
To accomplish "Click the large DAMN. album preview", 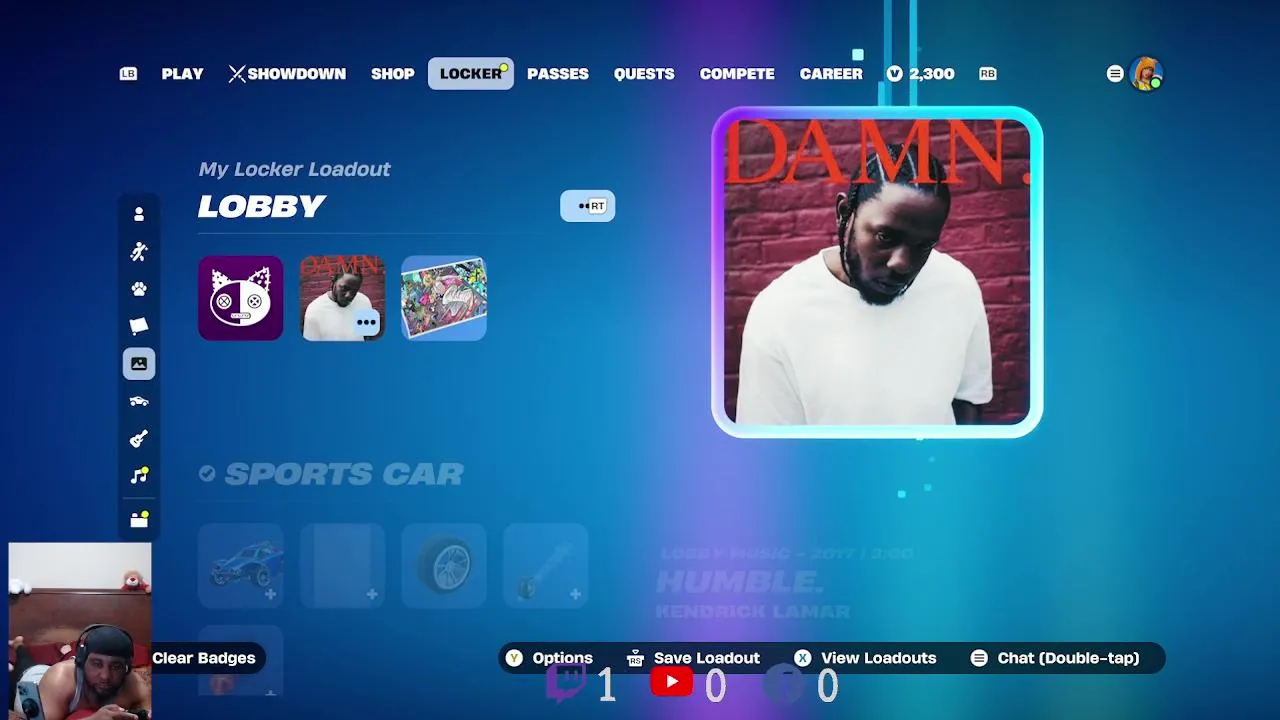I will pos(877,272).
